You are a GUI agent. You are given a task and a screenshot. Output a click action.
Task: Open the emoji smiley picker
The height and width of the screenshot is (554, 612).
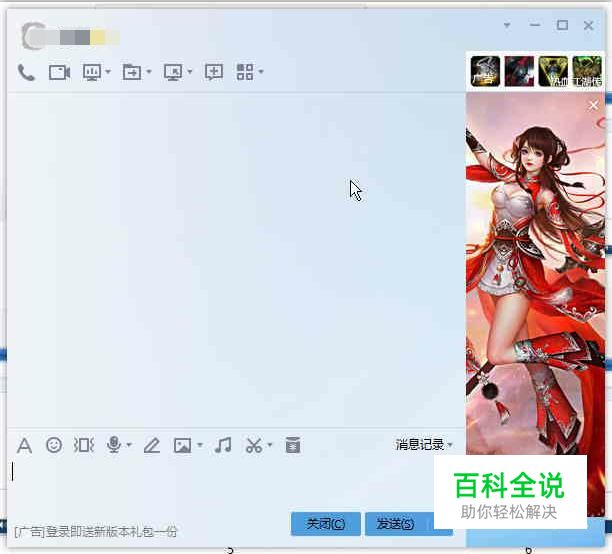pyautogui.click(x=54, y=445)
